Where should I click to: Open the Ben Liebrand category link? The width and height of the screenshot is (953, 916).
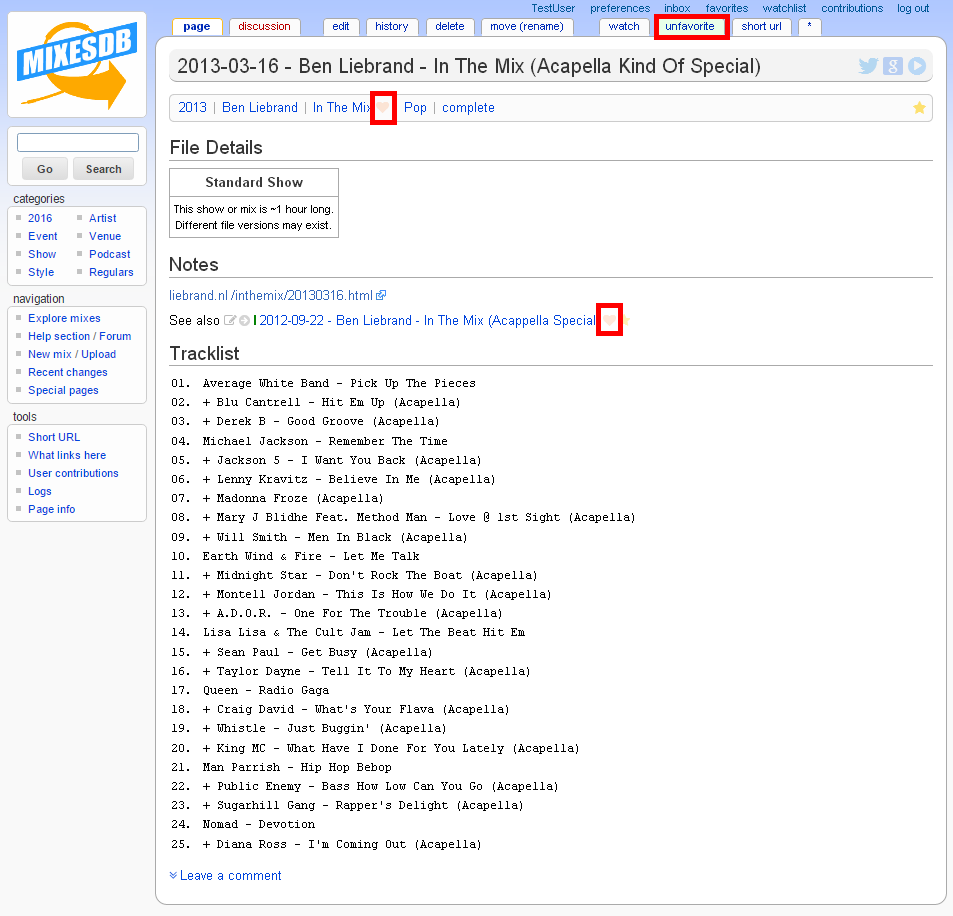(x=260, y=108)
